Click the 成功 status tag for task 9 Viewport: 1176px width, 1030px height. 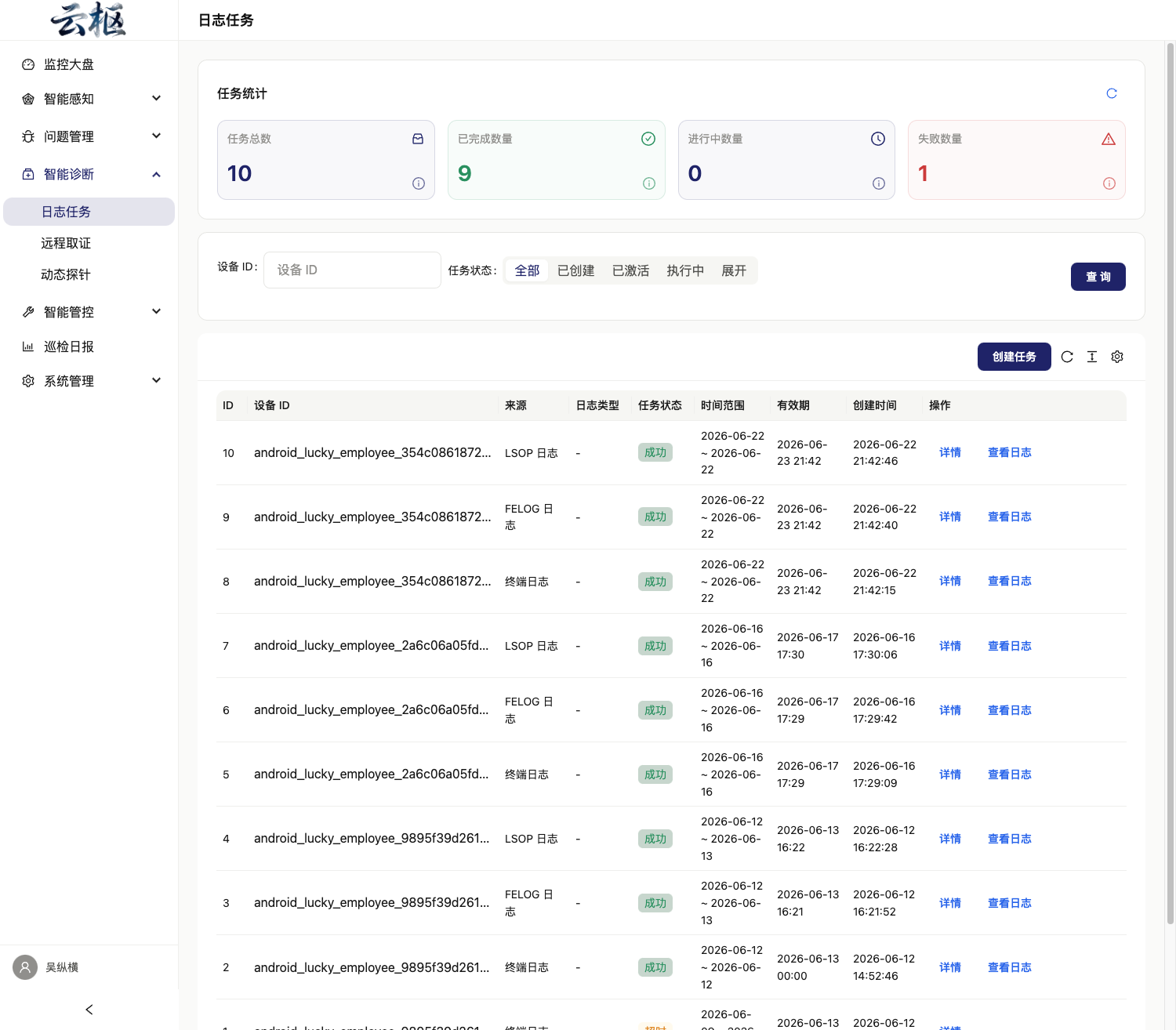tap(655, 517)
